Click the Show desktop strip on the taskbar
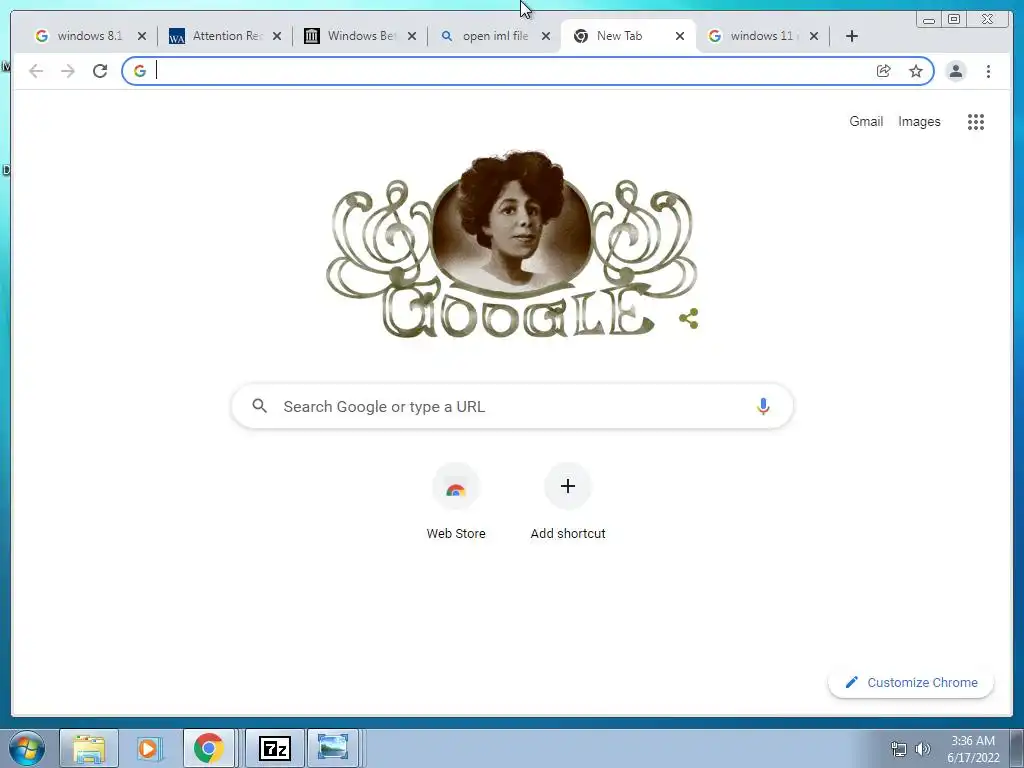Viewport: 1024px width, 768px height. tap(1017, 748)
